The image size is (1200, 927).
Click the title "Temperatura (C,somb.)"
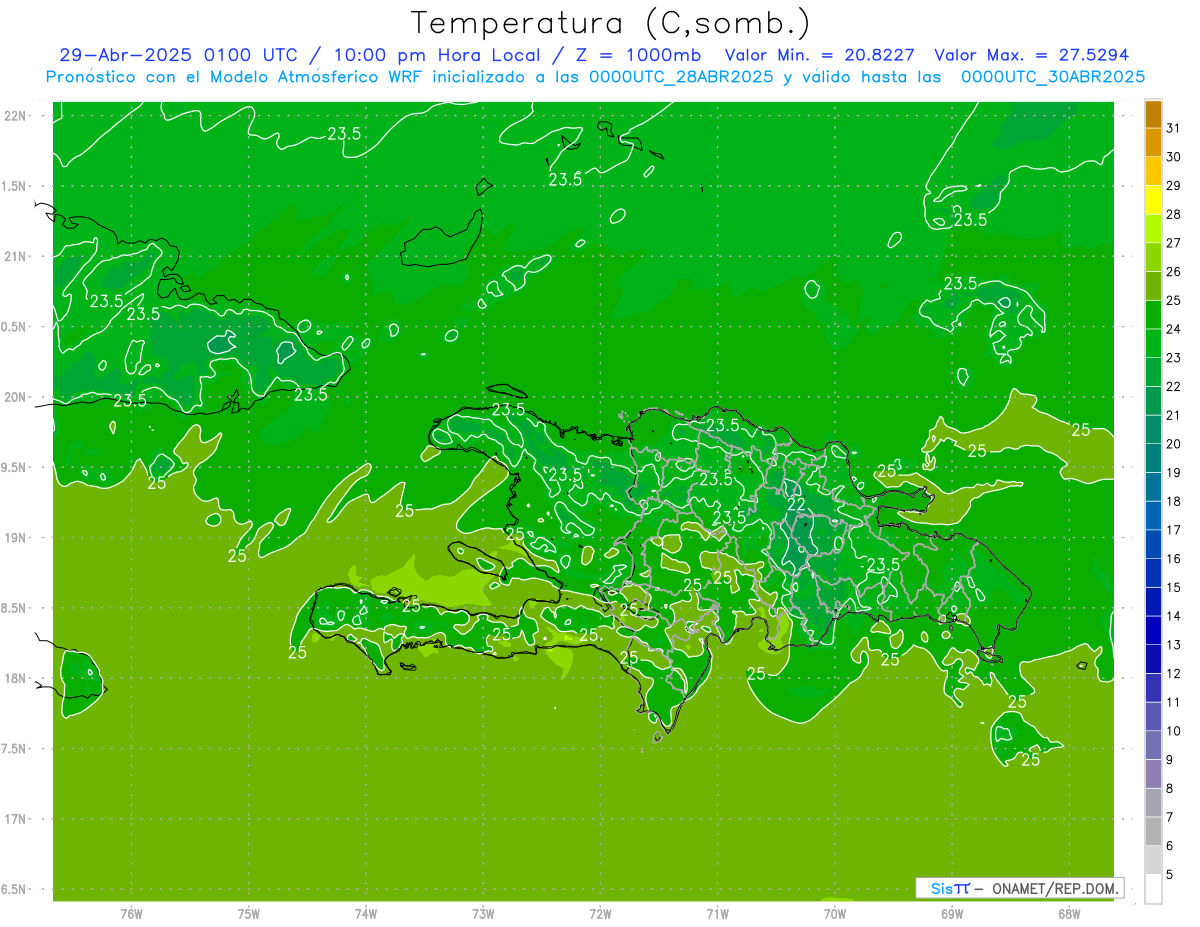[610, 23]
